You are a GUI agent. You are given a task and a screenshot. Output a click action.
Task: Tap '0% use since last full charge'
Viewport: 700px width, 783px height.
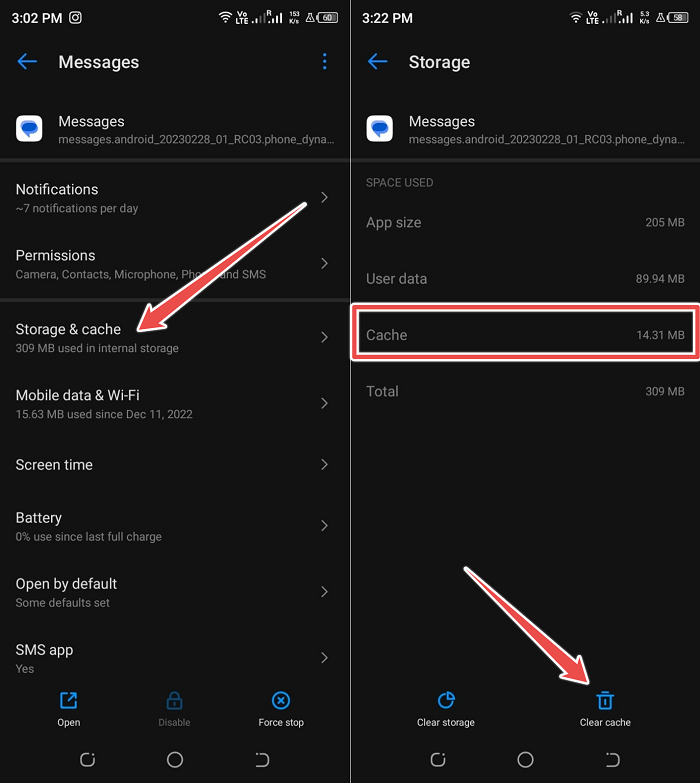[88, 537]
